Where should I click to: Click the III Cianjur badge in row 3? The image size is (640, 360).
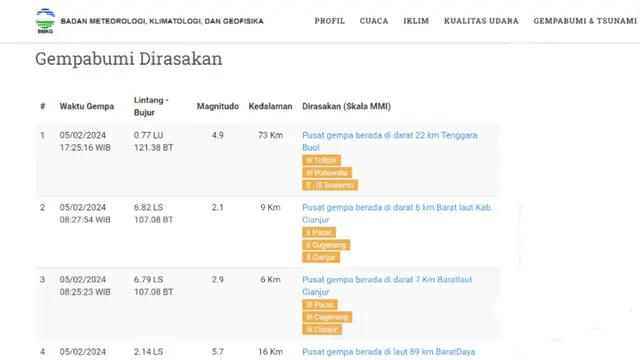point(322,329)
